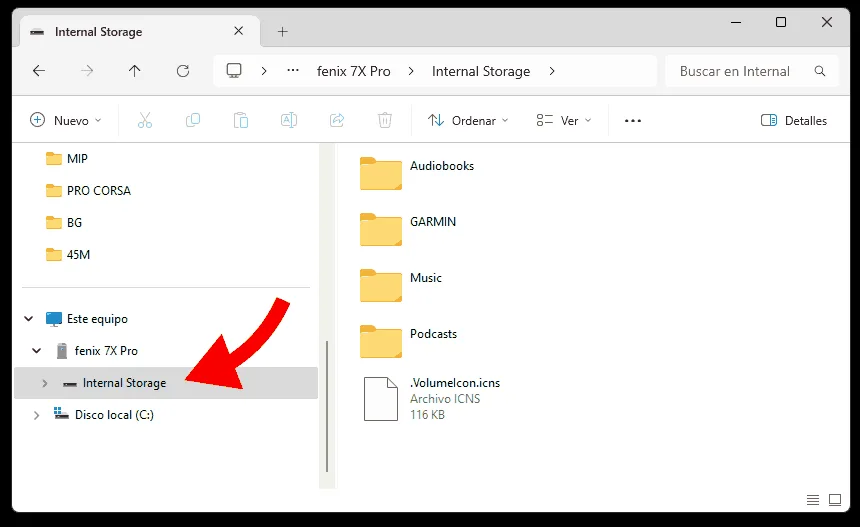Select PRO CORSA folder in sidebar
860x527 pixels.
pyautogui.click(x=99, y=191)
